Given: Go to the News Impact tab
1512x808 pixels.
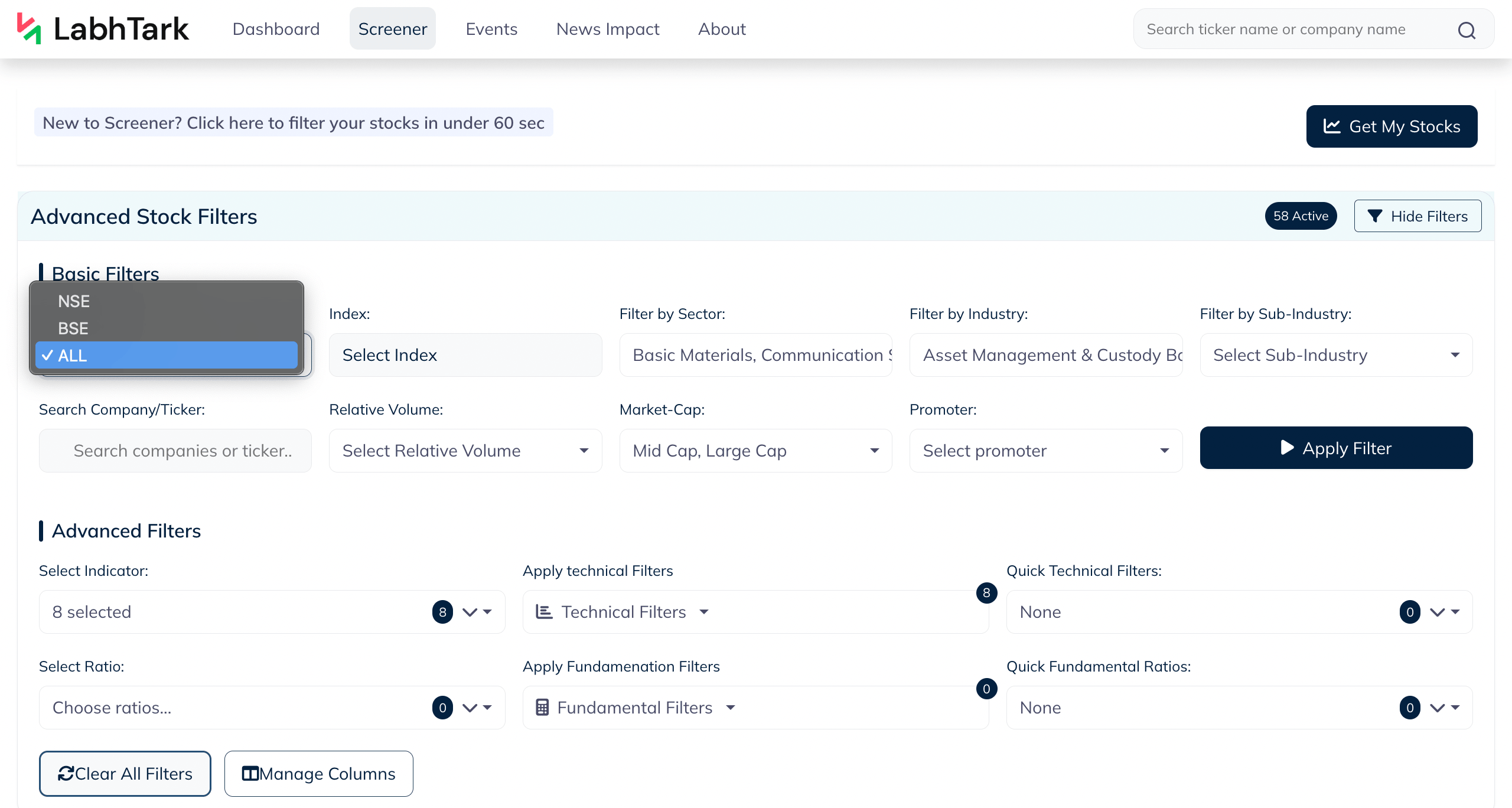Looking at the screenshot, I should point(608,29).
